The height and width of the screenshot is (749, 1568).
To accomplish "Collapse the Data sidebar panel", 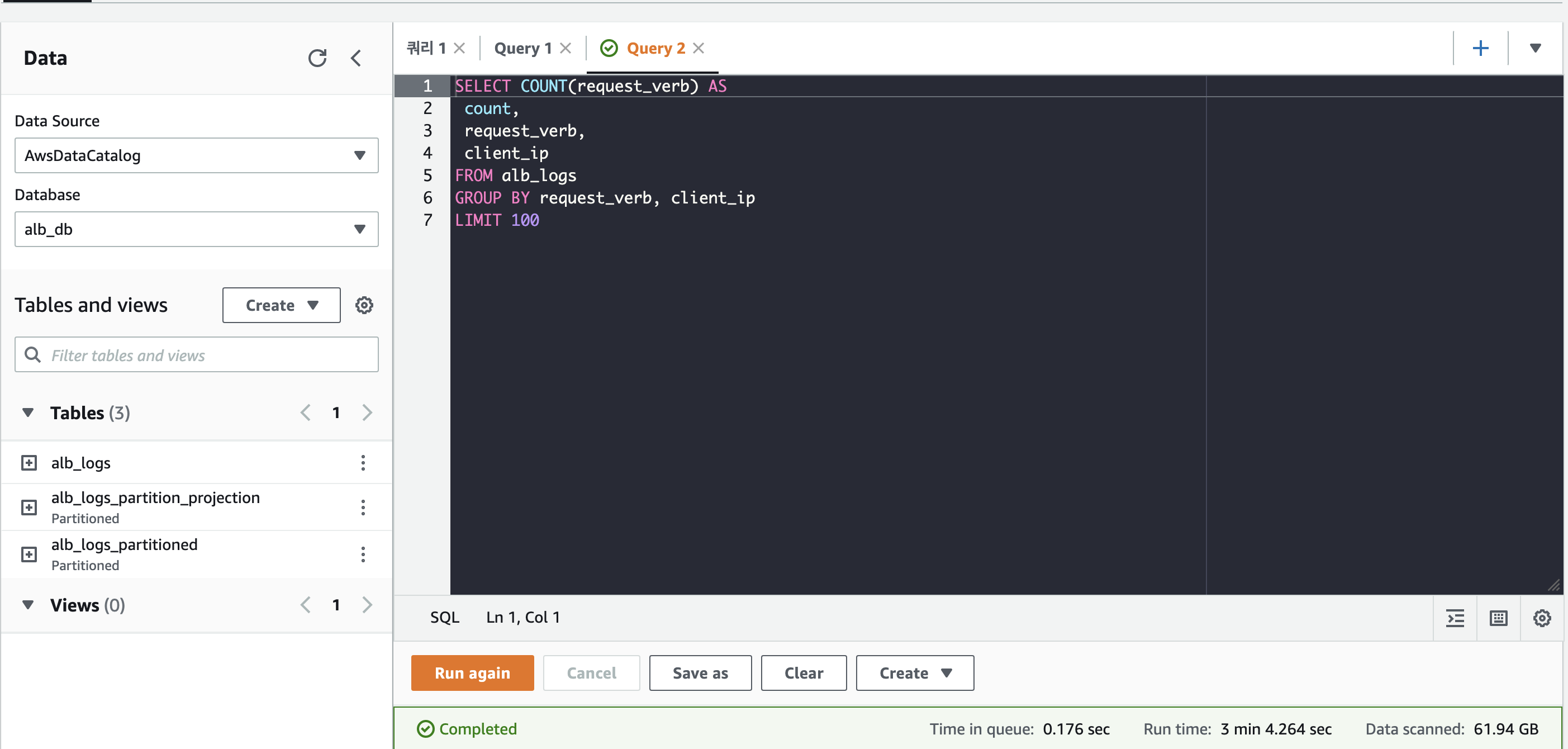I will [356, 58].
